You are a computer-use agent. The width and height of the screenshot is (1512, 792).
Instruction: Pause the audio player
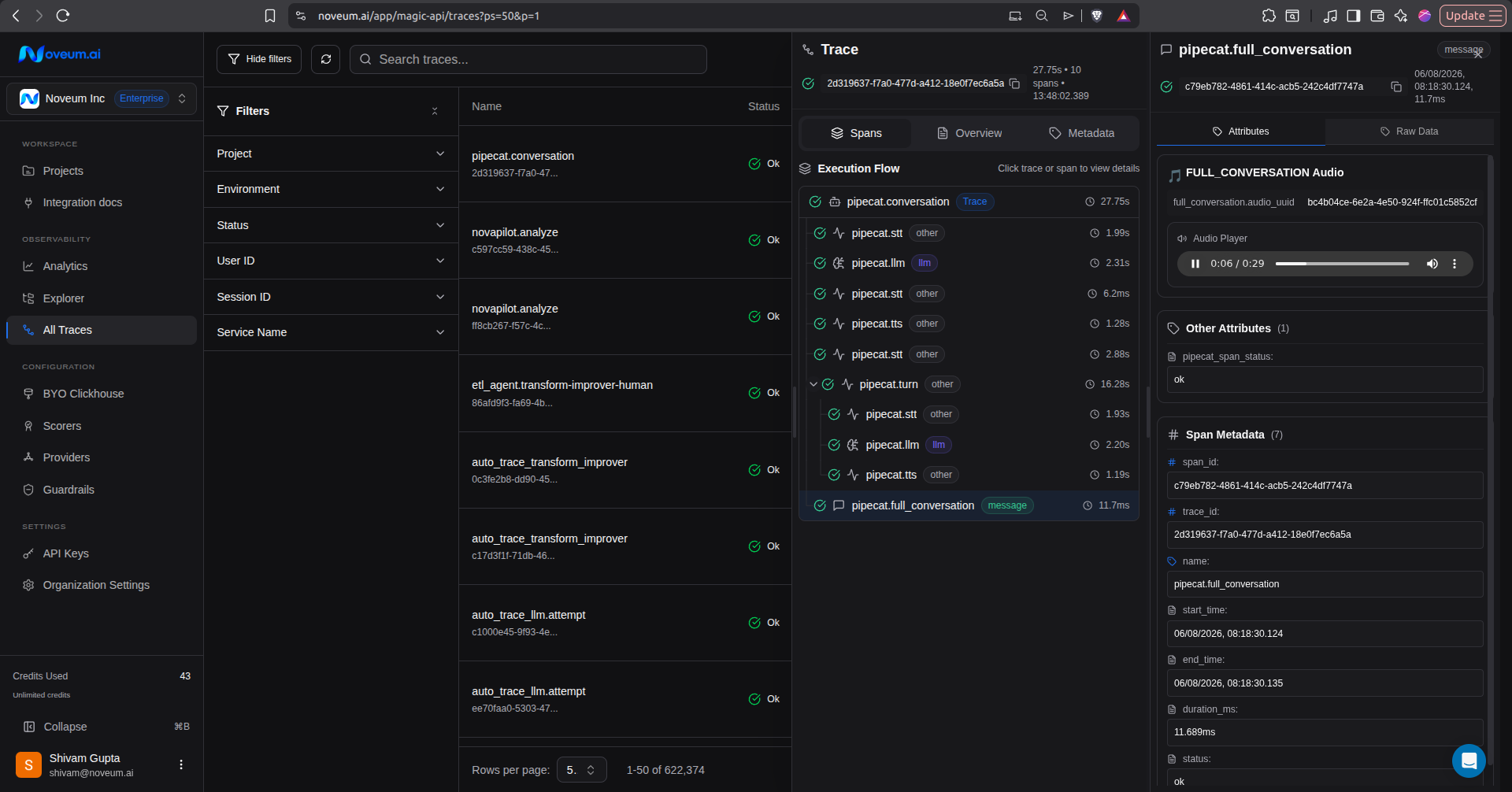pyautogui.click(x=1195, y=264)
